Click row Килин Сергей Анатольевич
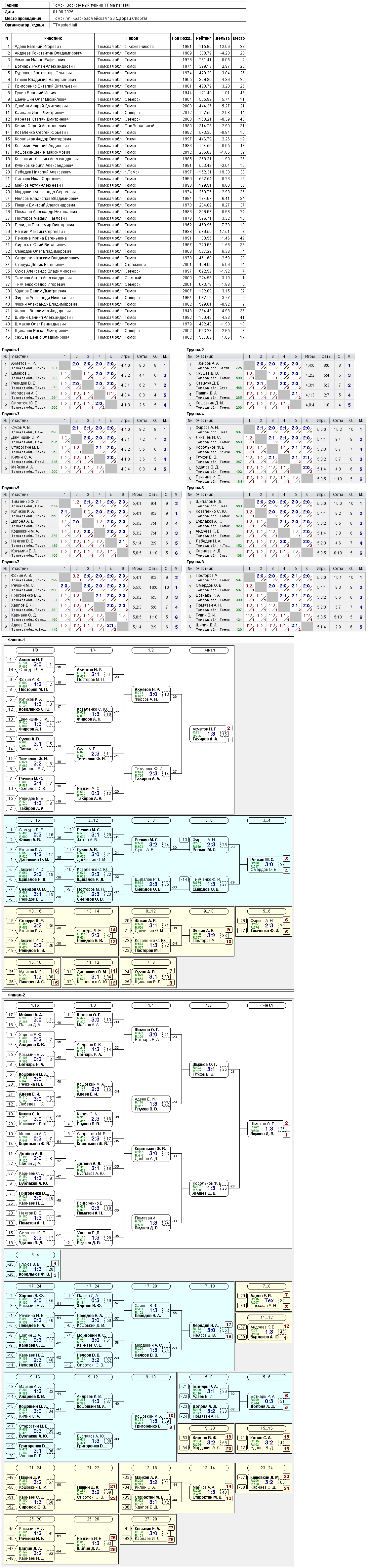Image resolution: width=369 pixels, height=1568 pixels. [124, 126]
